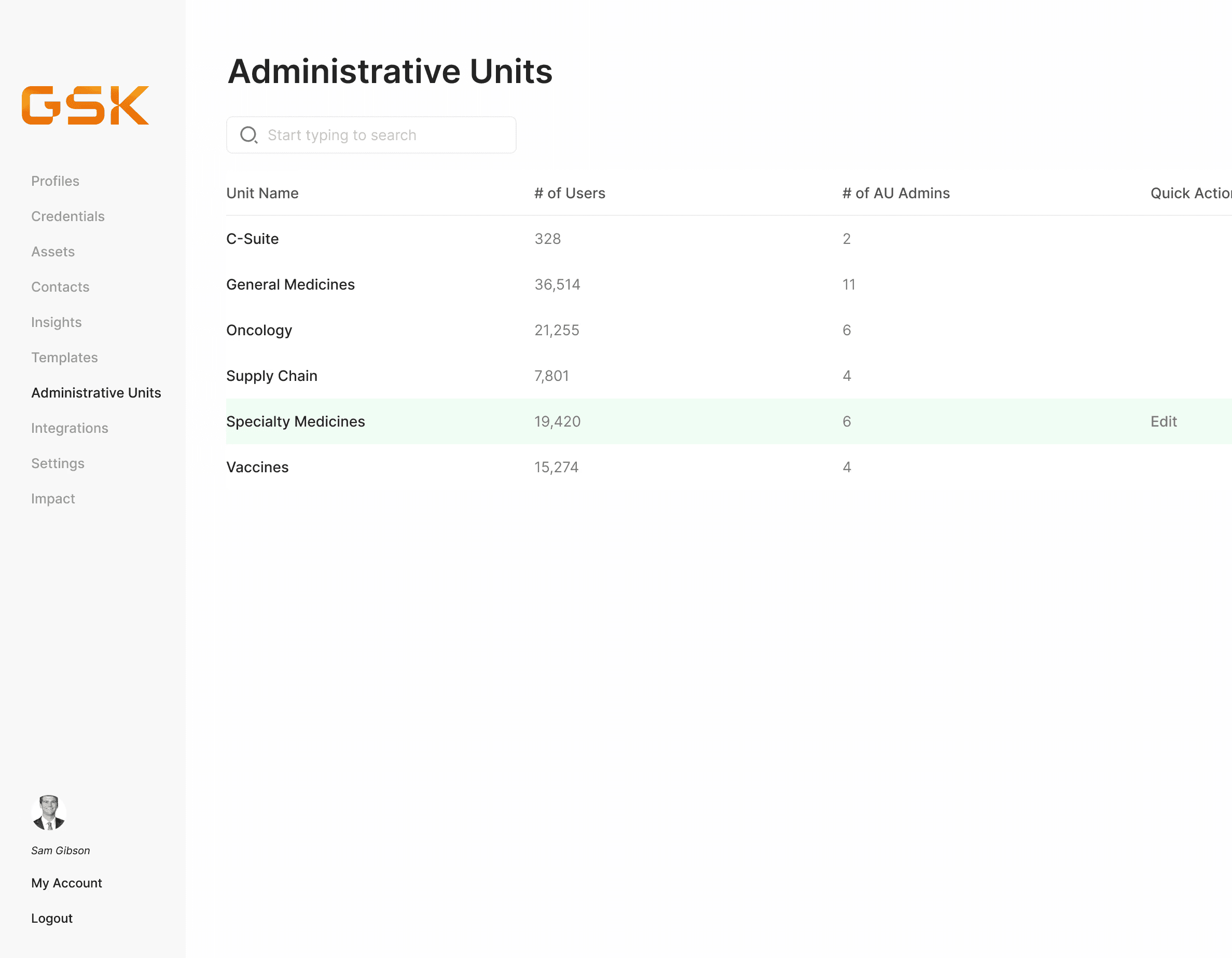
Task: Open My Account
Action: click(x=66, y=883)
